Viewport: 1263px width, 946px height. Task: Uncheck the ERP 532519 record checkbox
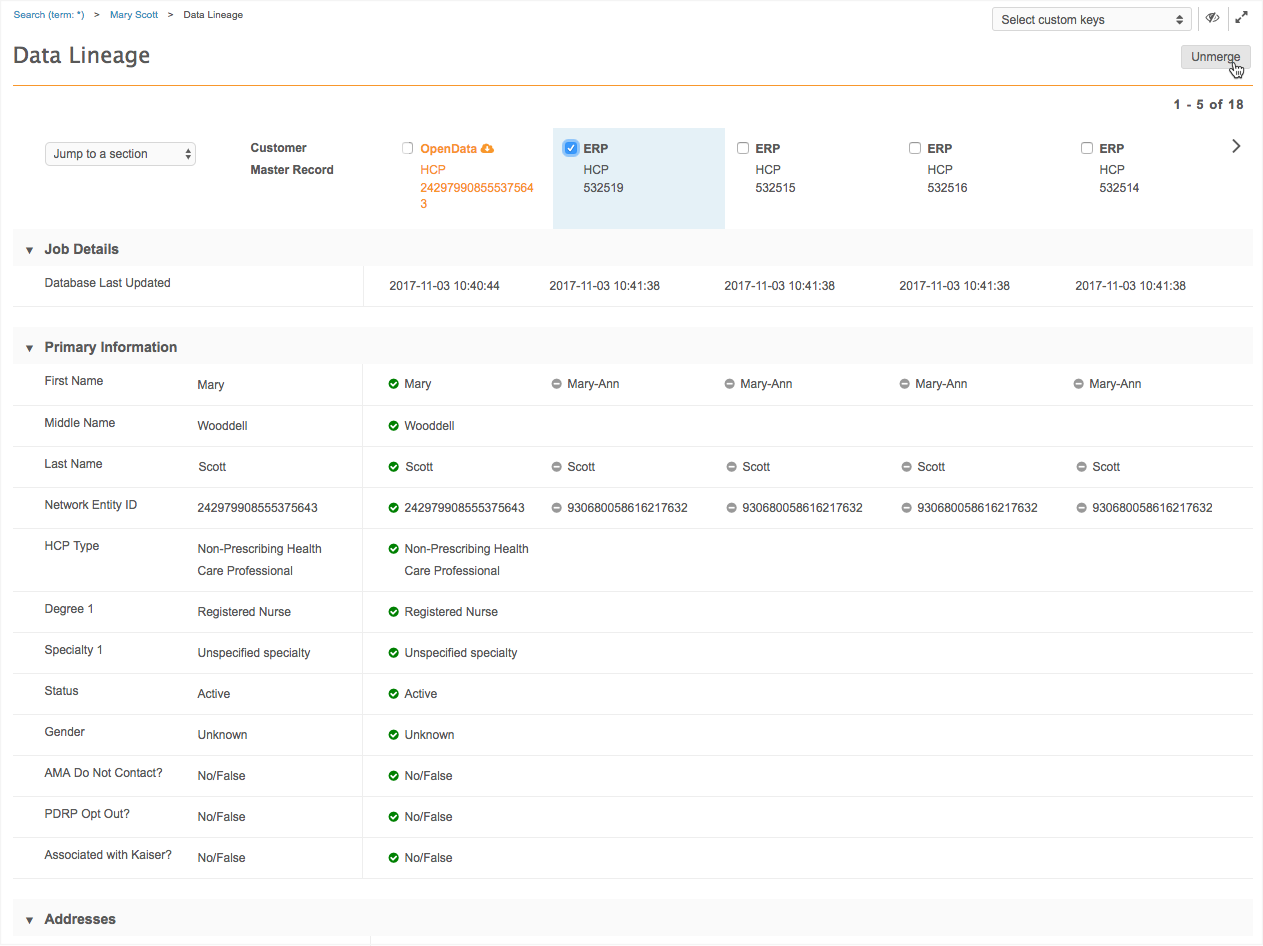click(571, 148)
